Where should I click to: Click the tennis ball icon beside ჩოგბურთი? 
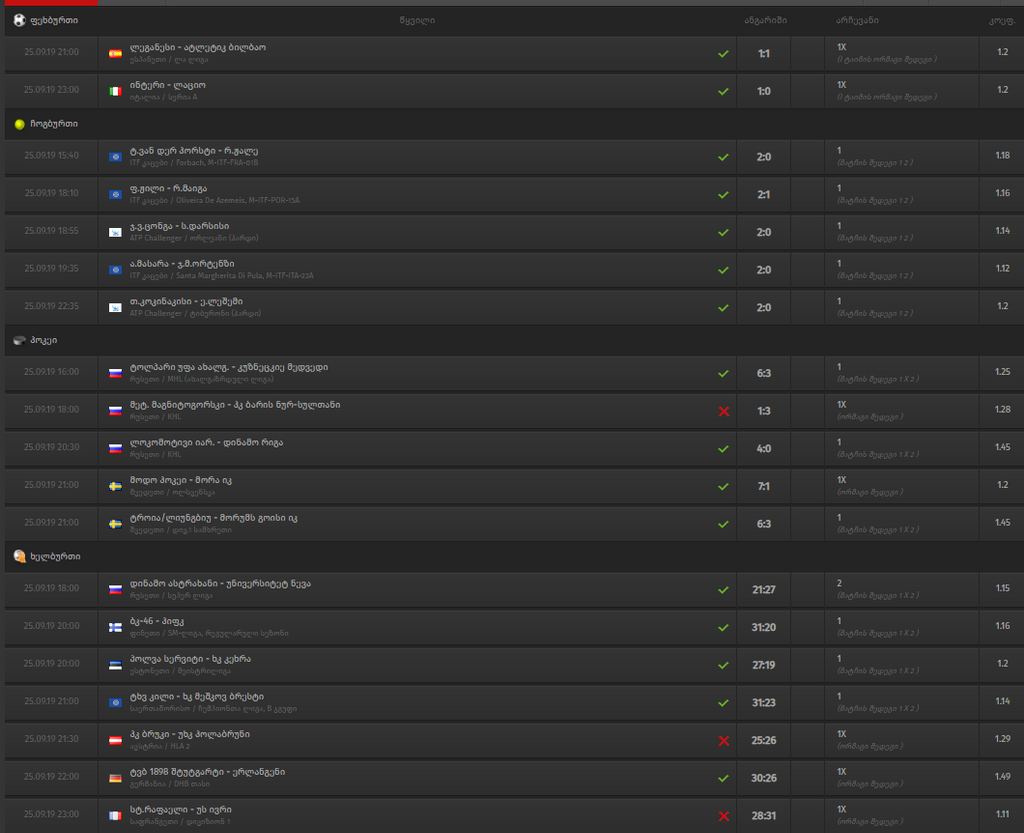pyautogui.click(x=20, y=124)
